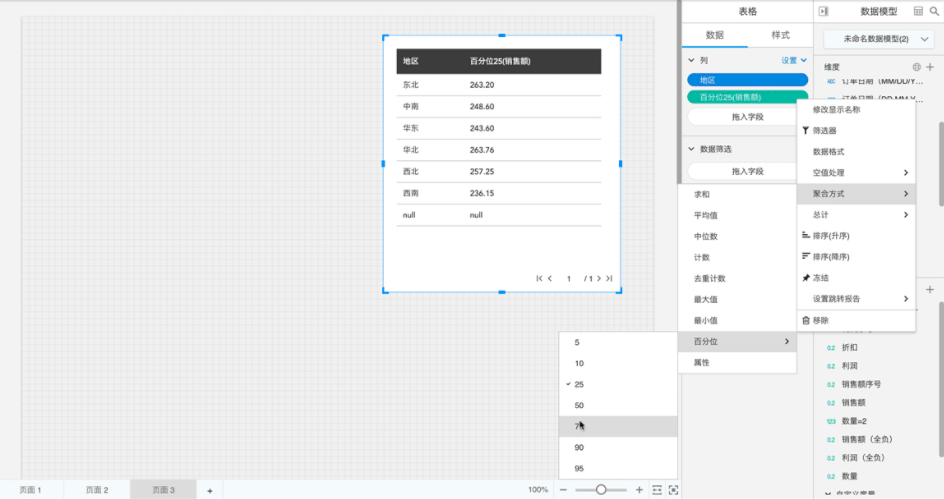Click the fullscreen fit icon at bottom
944x499 pixels.
click(673, 490)
